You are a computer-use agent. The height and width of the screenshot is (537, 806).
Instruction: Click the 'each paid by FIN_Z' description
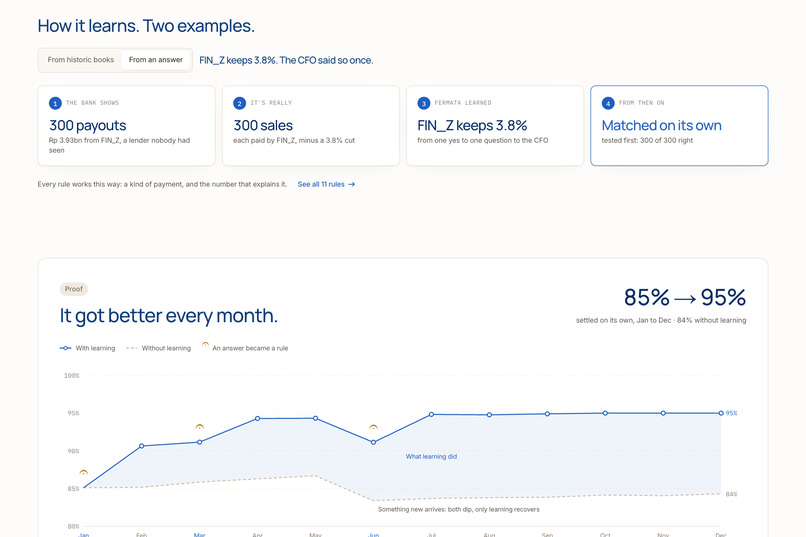(x=294, y=141)
